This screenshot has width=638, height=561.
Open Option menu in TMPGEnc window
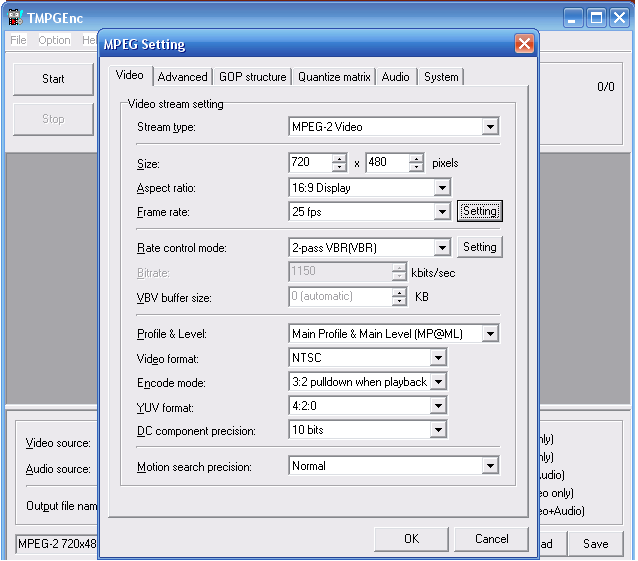coord(54,40)
